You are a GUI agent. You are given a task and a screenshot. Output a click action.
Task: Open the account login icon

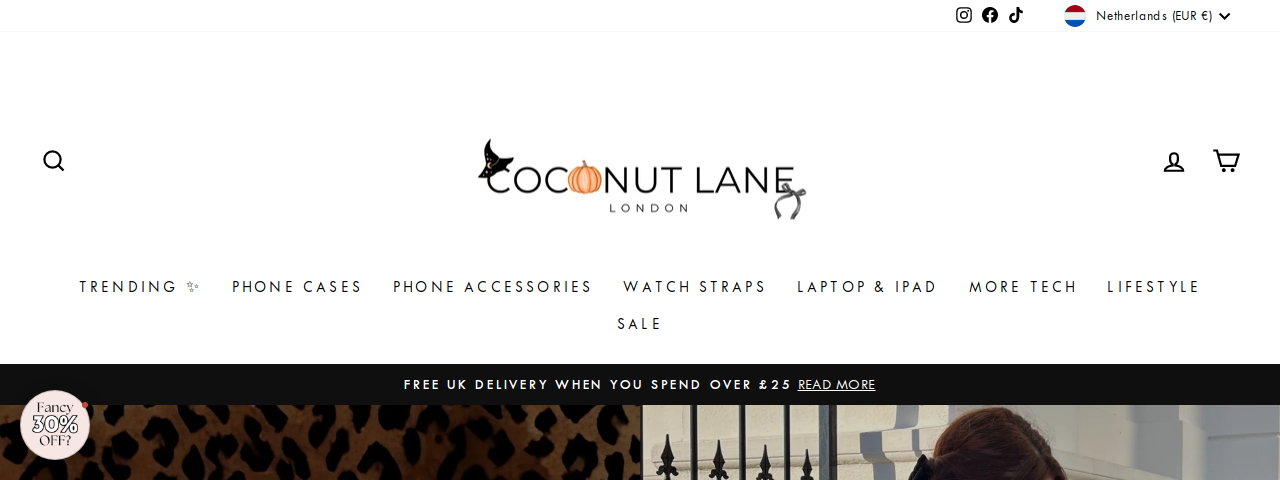coord(1174,161)
